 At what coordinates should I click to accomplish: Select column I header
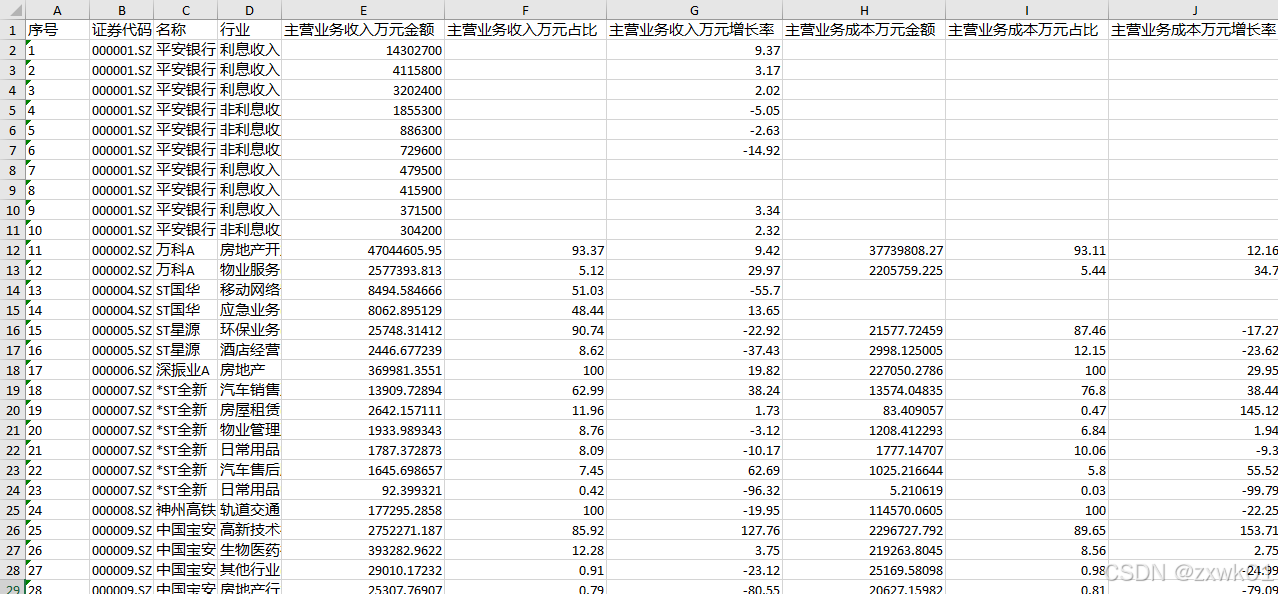pos(1027,9)
